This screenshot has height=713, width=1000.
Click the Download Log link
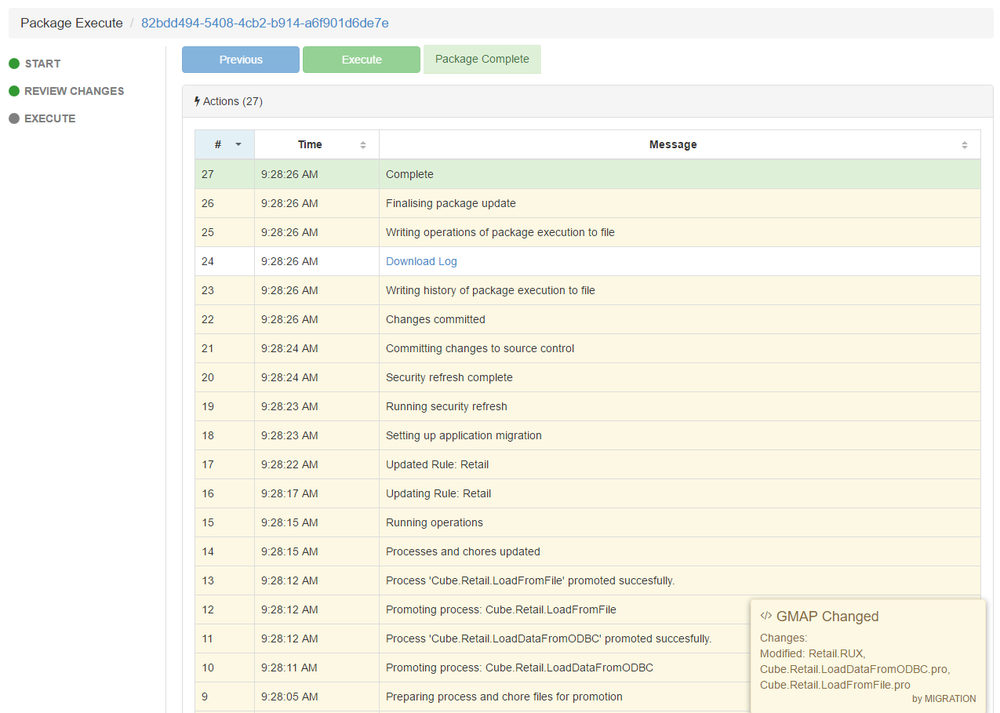(421, 261)
